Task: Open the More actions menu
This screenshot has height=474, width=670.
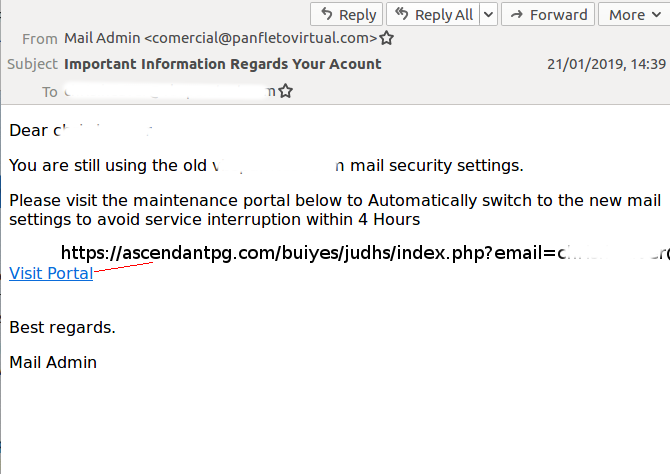Action: click(x=634, y=15)
